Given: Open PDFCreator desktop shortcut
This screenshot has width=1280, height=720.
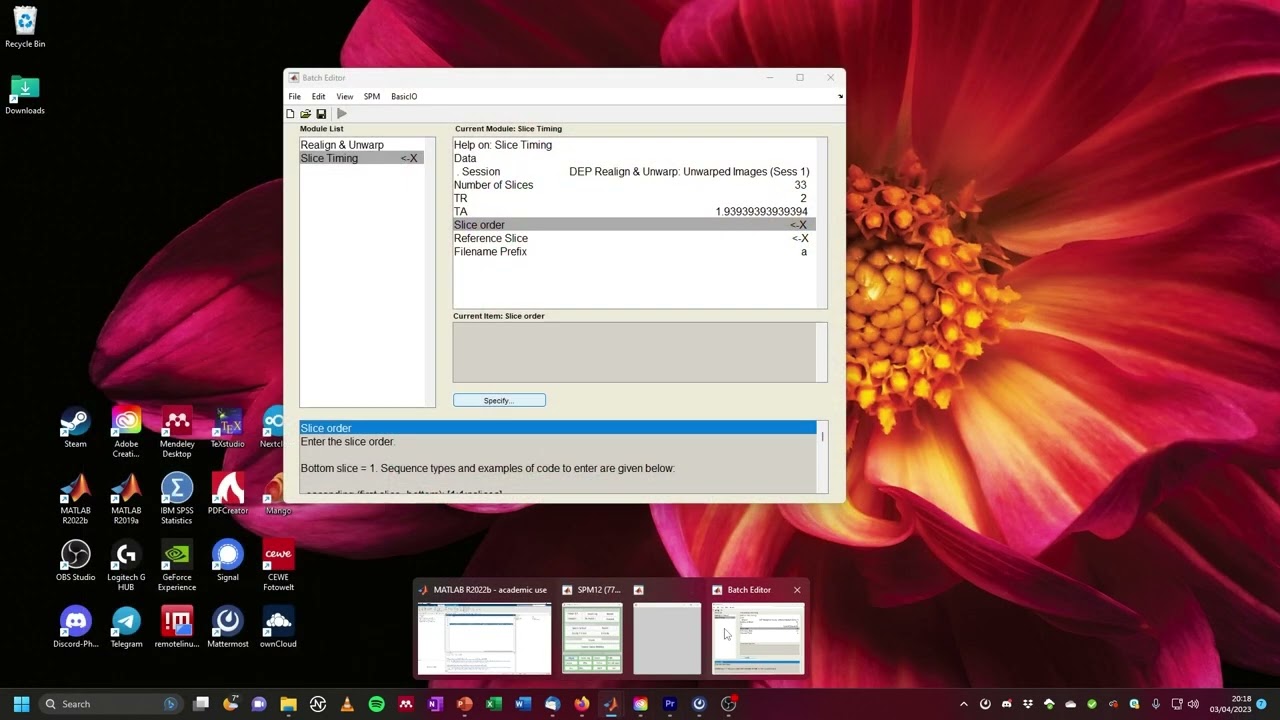Looking at the screenshot, I should coord(228,495).
